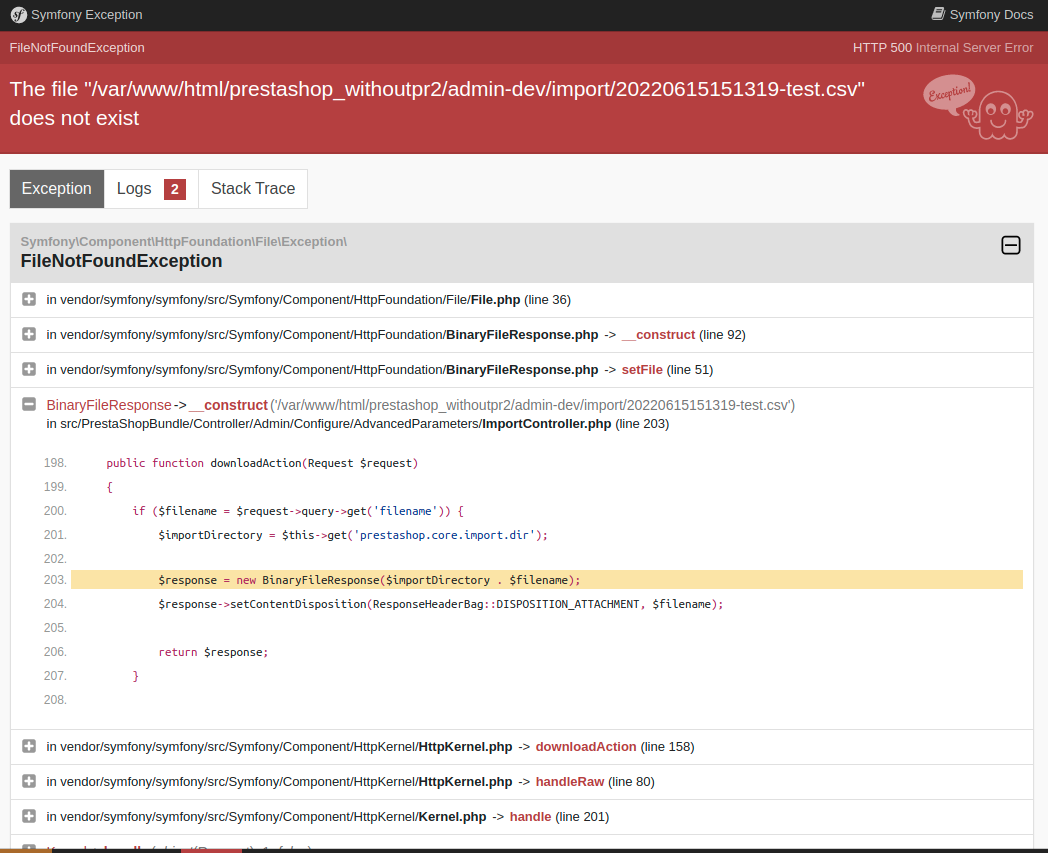Click the Symfony logo icon
The width and height of the screenshot is (1048, 853).
pos(16,14)
